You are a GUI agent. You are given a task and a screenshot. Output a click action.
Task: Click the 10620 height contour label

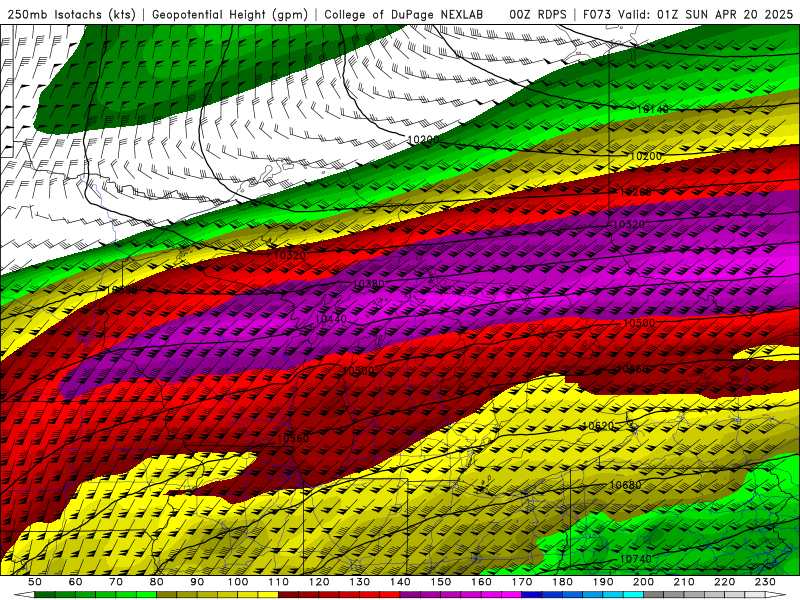(x=598, y=426)
